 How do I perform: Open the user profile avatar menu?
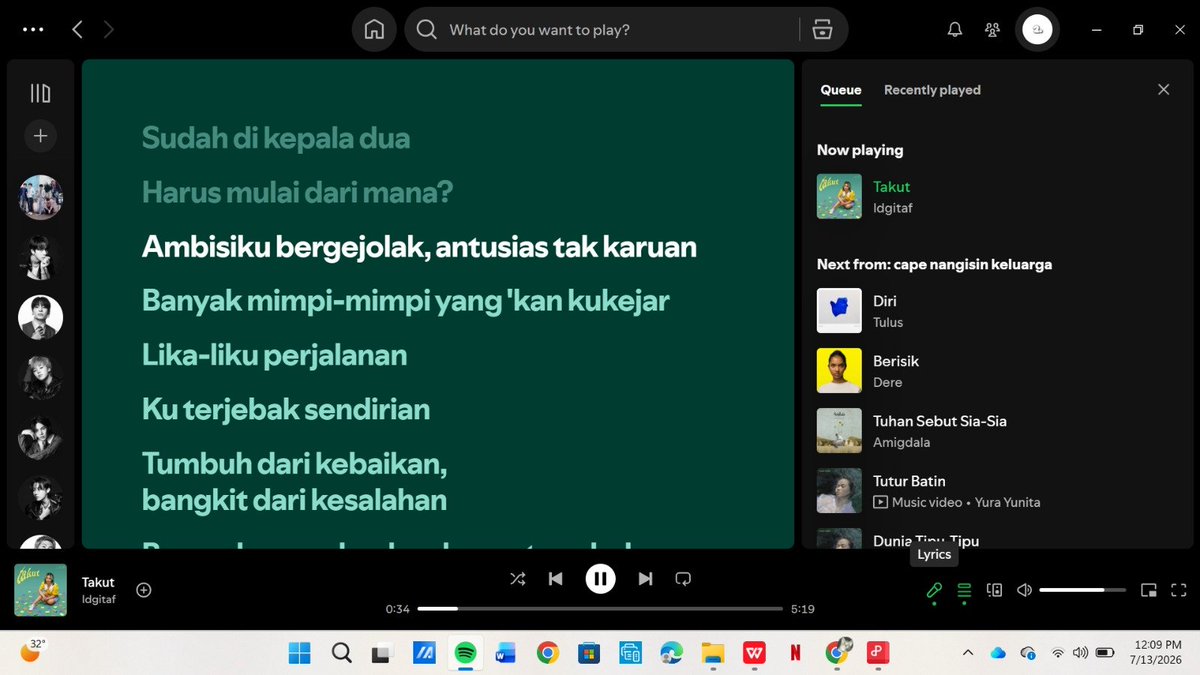point(1037,30)
